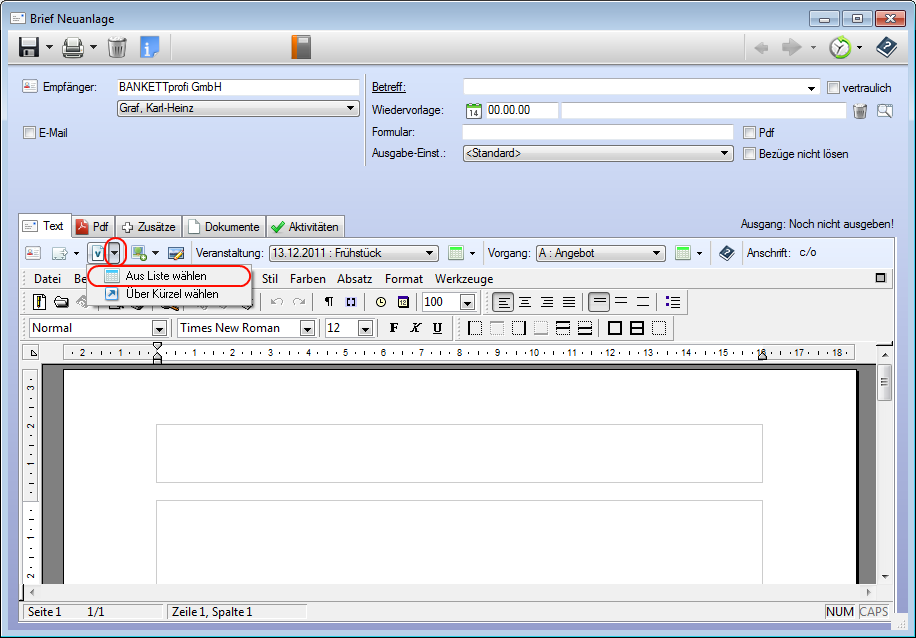Click the underlined Betreff label
The image size is (916, 638).
click(x=388, y=88)
